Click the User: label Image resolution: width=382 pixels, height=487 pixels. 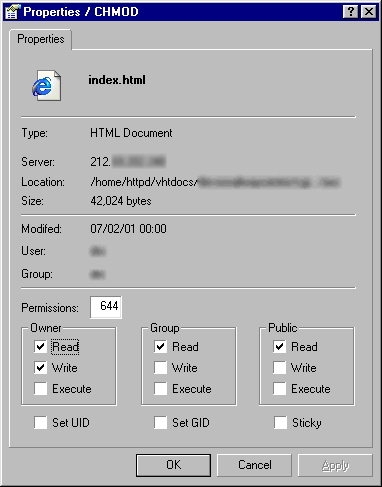(x=33, y=251)
